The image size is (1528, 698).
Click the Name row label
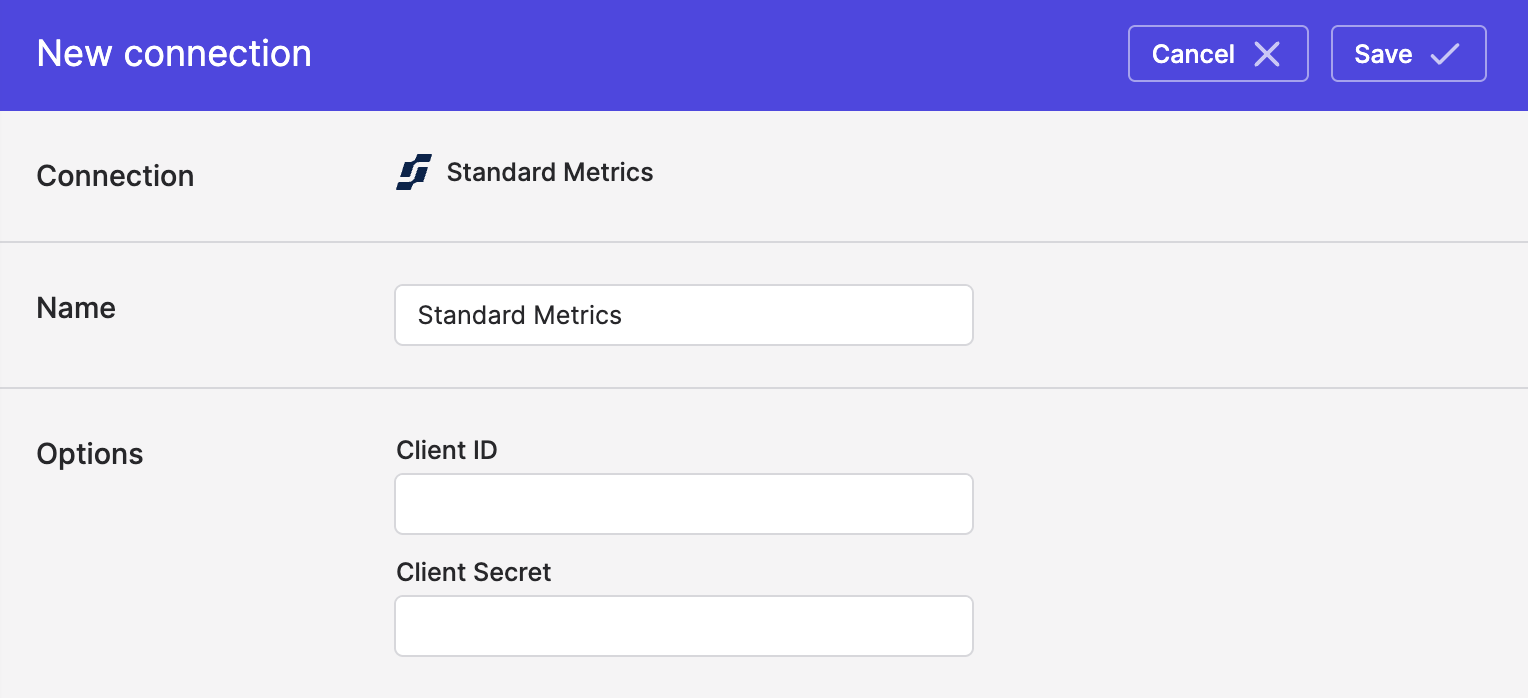tap(76, 308)
